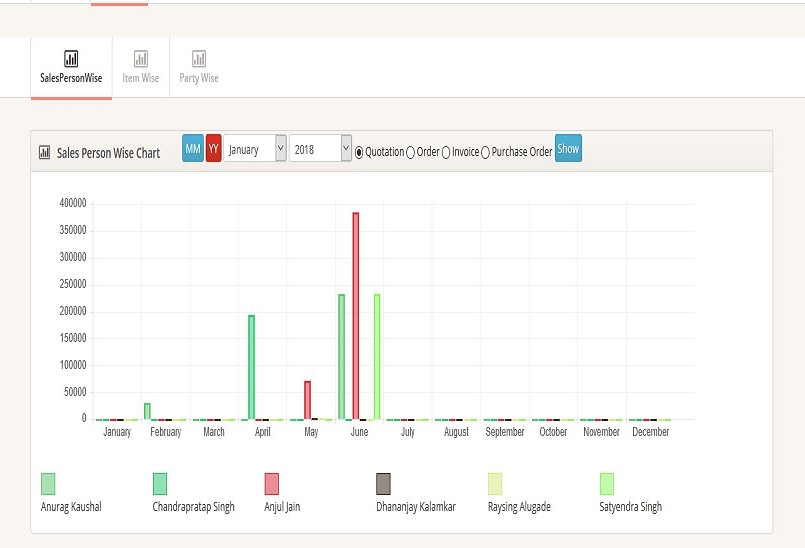Click the Anjul Jain red legend swatch

[x=271, y=484]
